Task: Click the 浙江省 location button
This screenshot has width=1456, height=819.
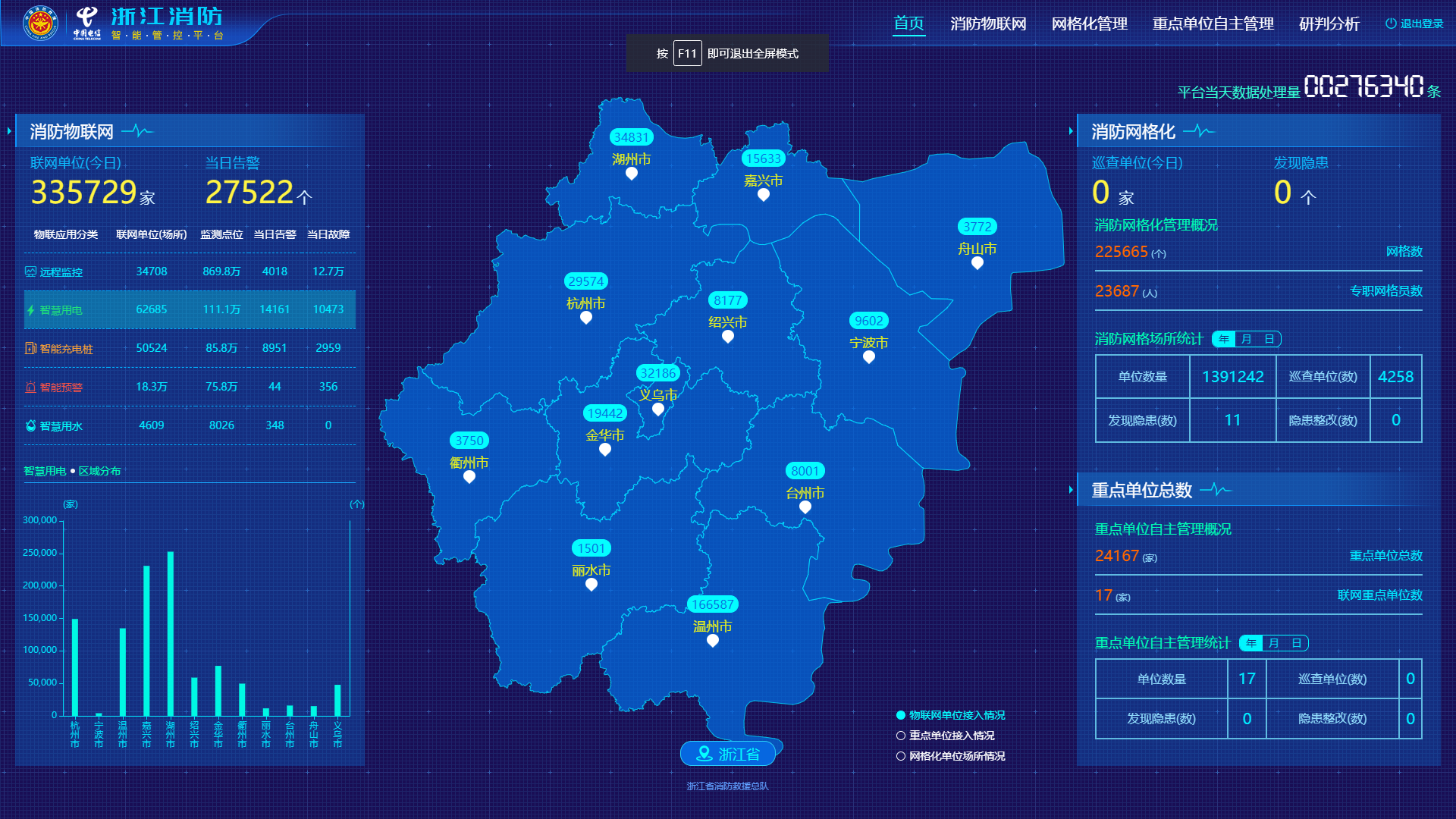Action: [x=727, y=754]
